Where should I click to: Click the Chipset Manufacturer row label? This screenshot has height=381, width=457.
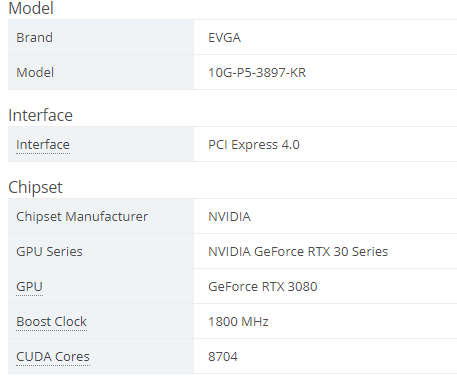point(82,217)
